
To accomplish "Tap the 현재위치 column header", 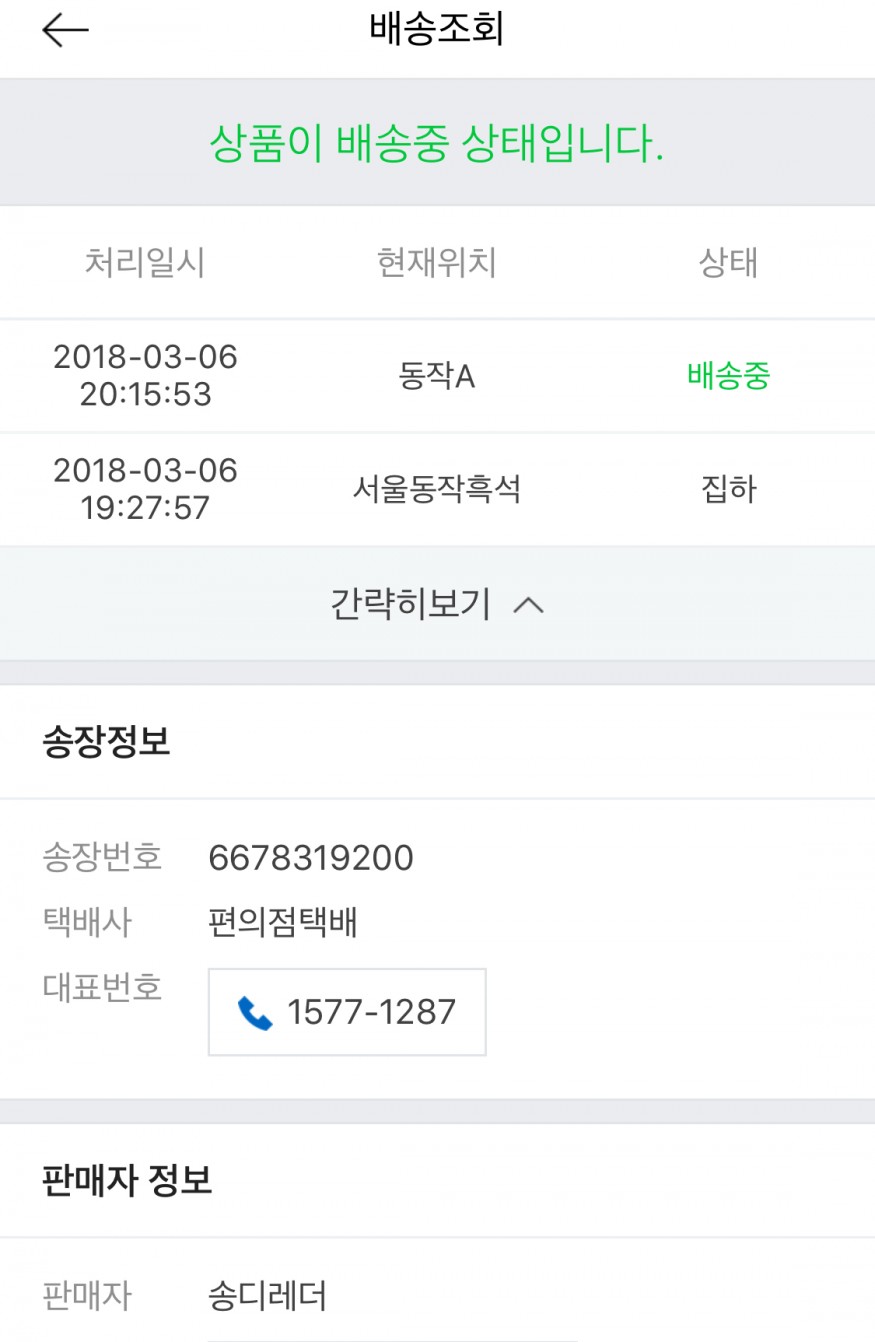I will pyautogui.click(x=436, y=263).
